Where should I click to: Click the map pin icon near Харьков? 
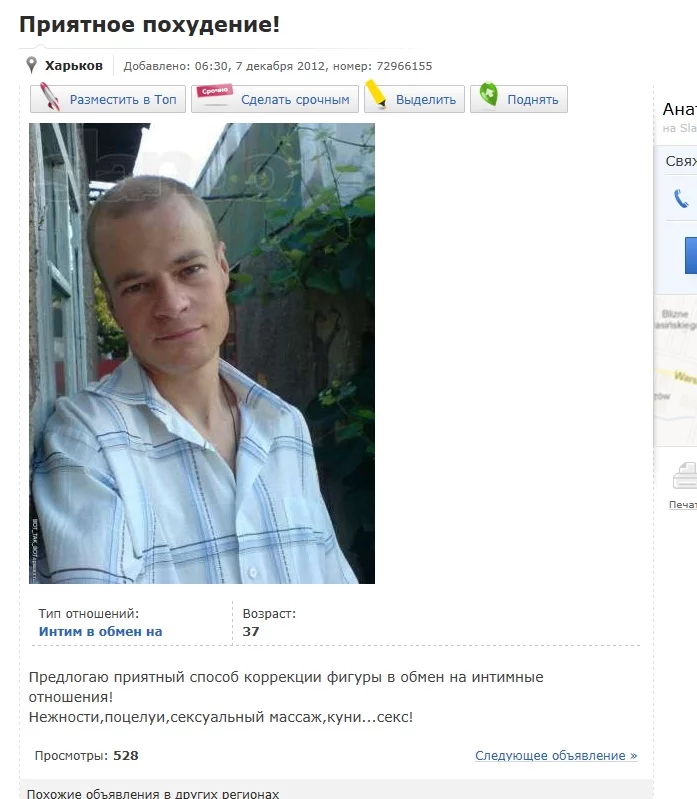(32, 65)
